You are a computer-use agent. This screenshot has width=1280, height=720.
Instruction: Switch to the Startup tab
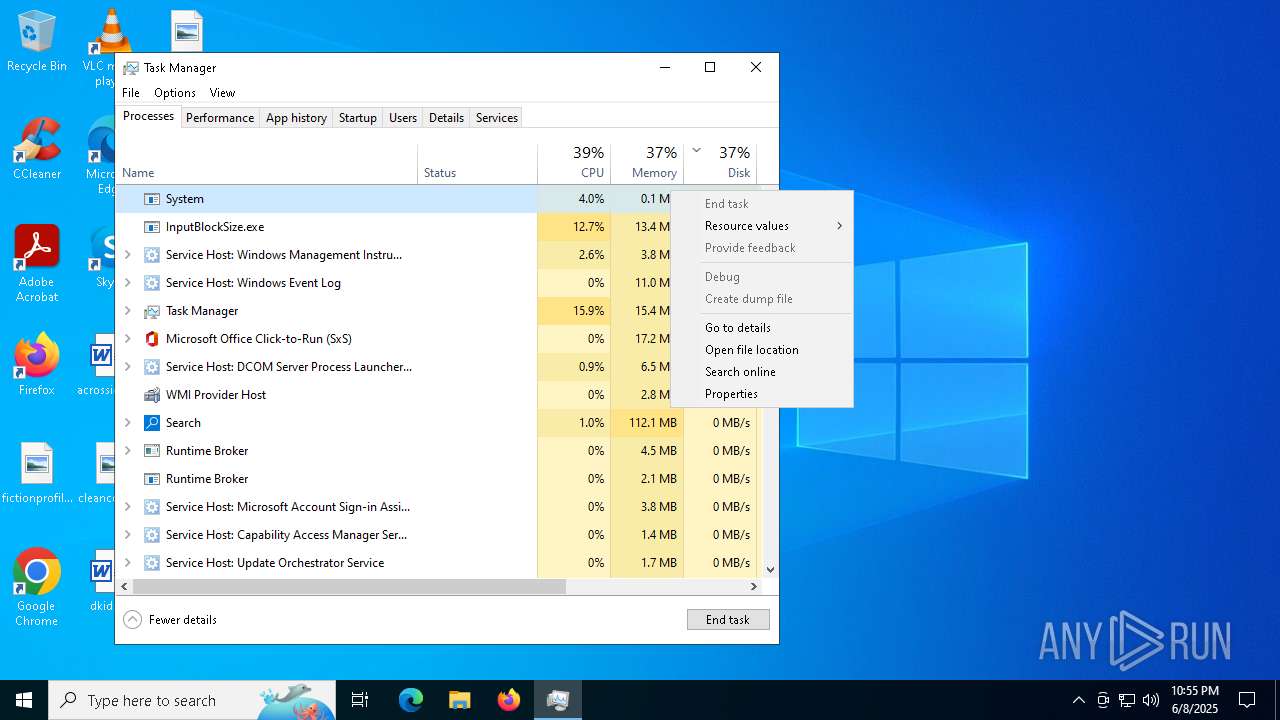tap(357, 118)
